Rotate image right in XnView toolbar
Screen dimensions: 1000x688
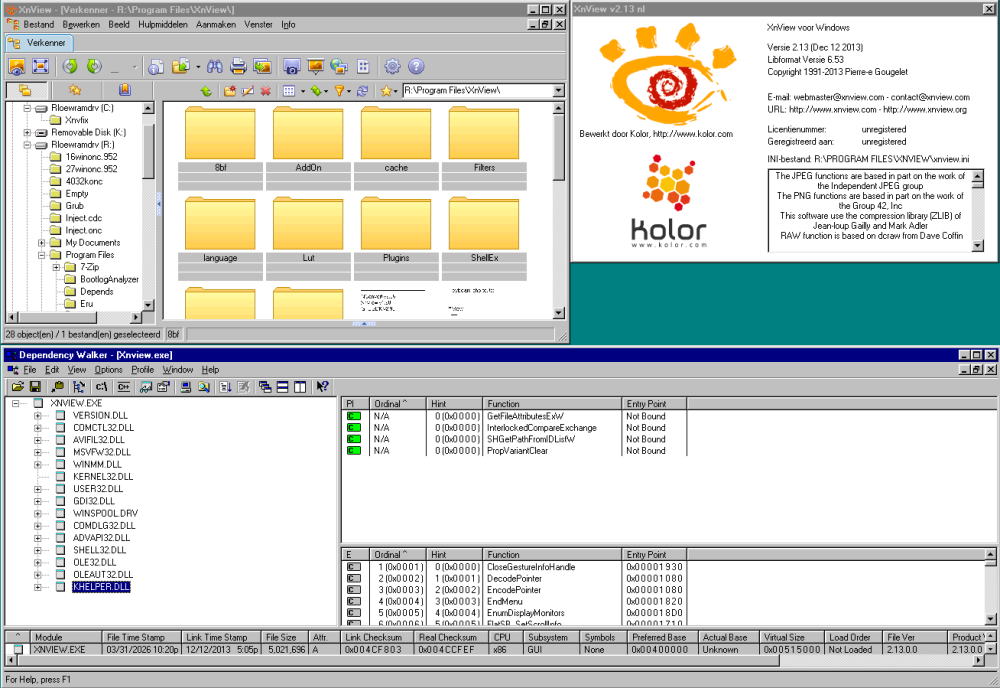pyautogui.click(x=94, y=66)
